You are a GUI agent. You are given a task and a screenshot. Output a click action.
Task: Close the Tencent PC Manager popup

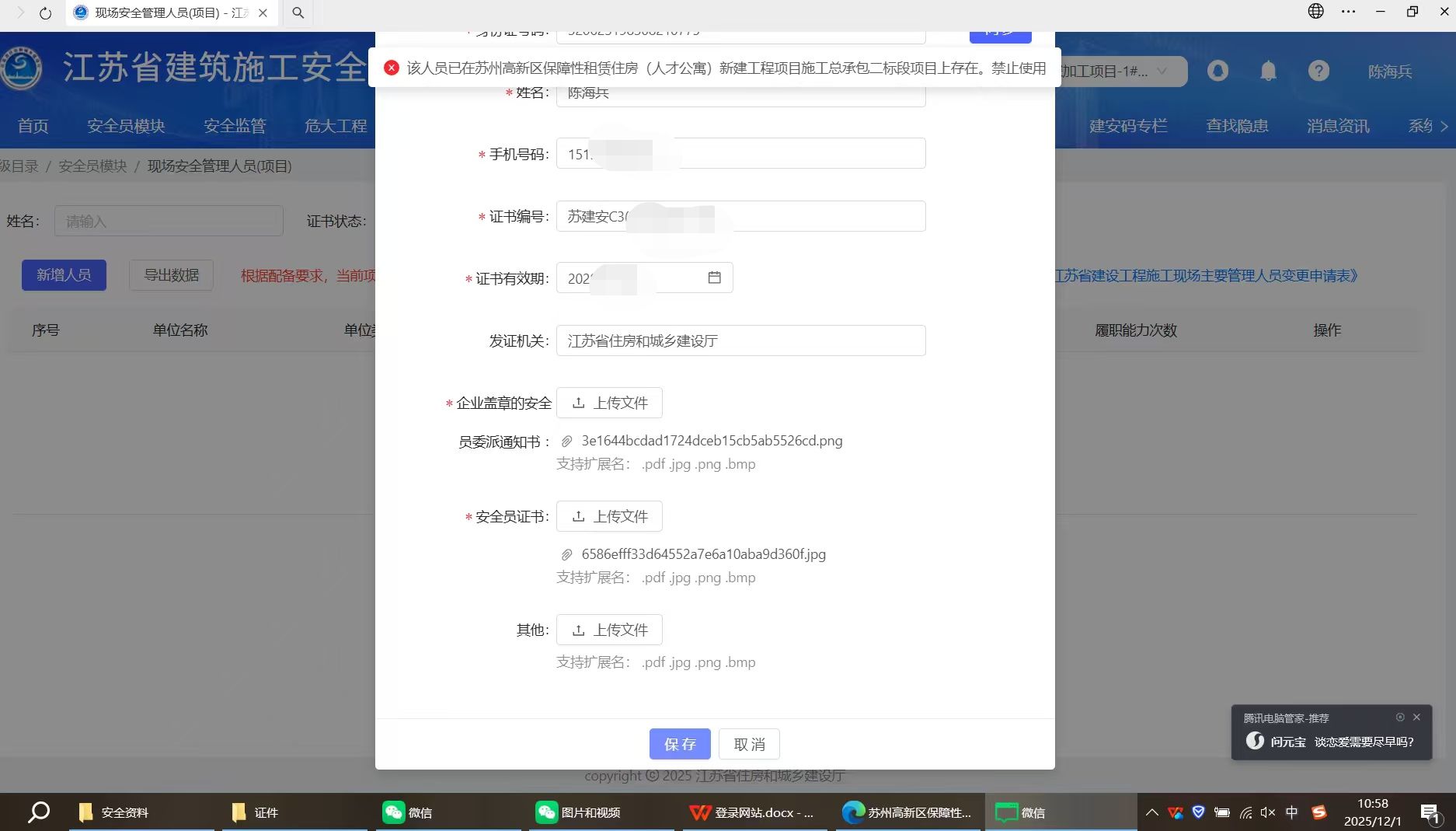click(1416, 718)
